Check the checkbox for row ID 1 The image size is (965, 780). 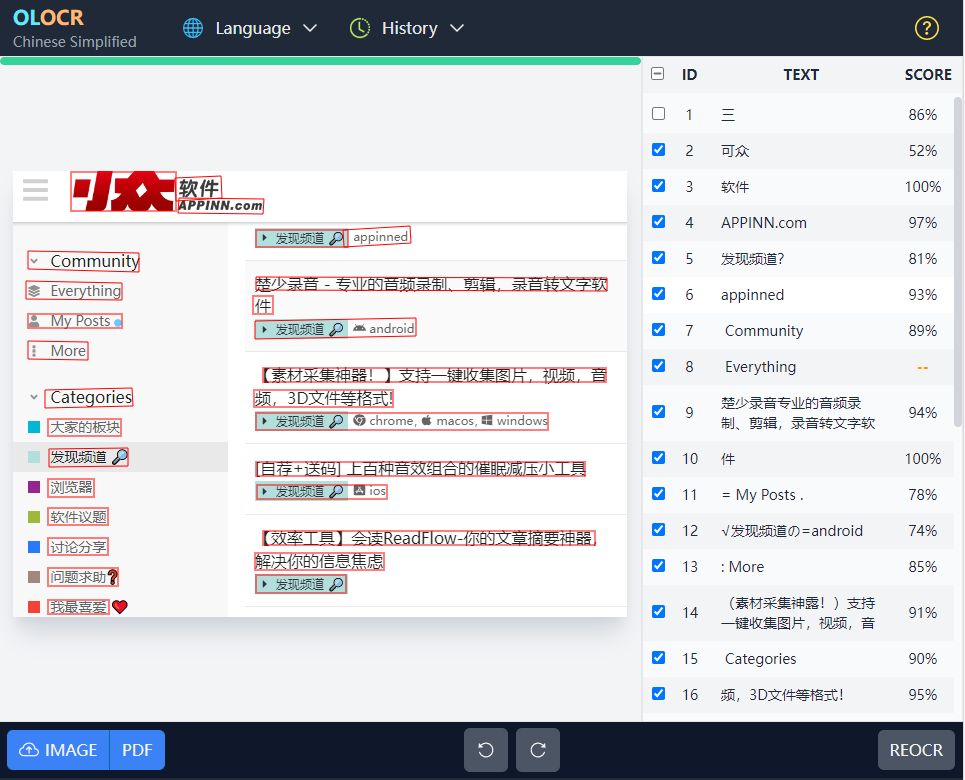pyautogui.click(x=658, y=114)
